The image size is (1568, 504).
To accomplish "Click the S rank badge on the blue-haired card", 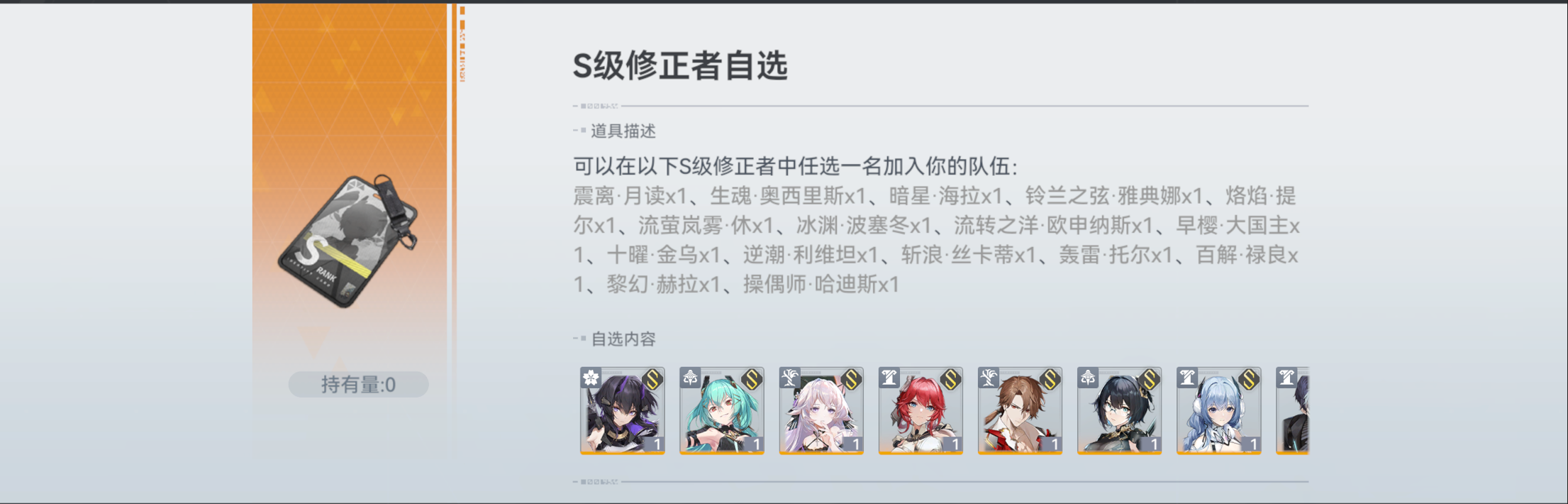I will point(1249,380).
